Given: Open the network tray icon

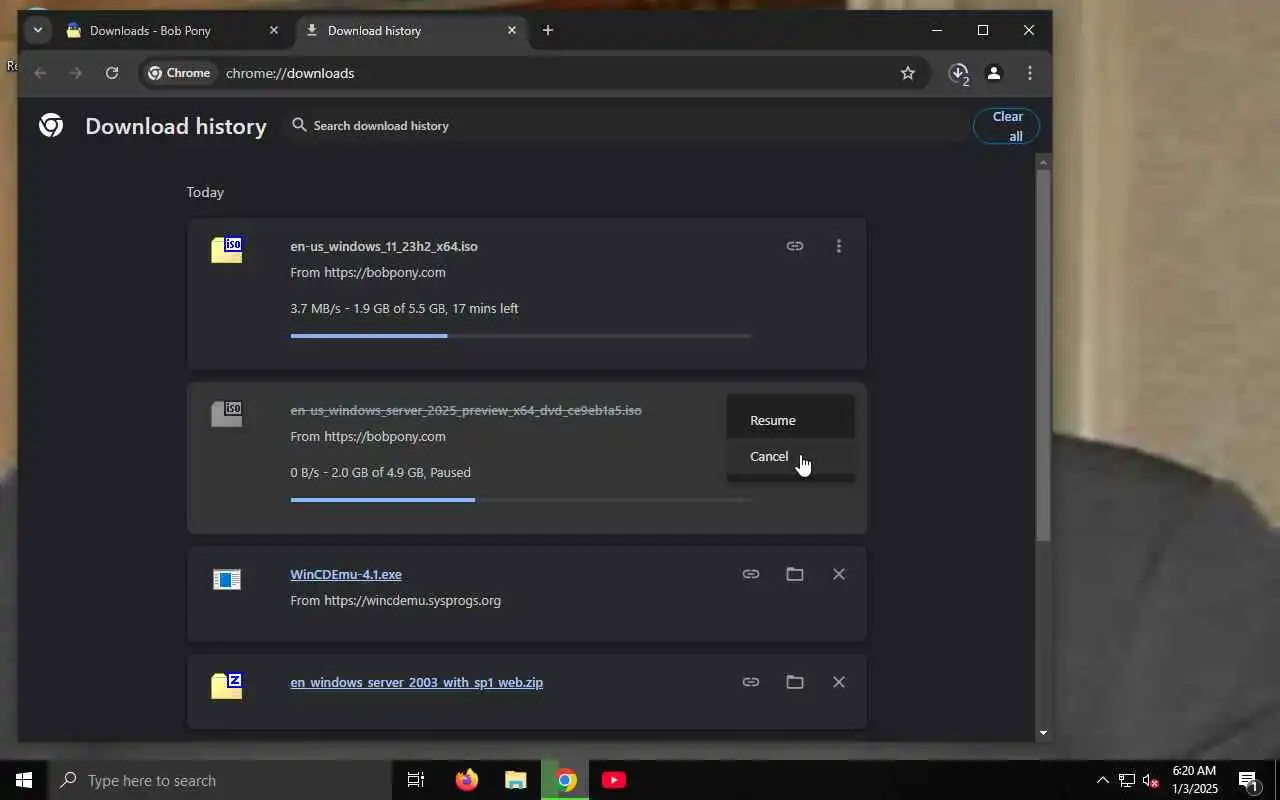Looking at the screenshot, I should pyautogui.click(x=1127, y=780).
